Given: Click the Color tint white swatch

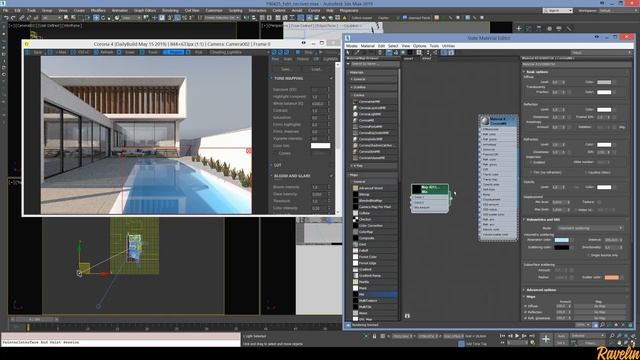Looking at the screenshot, I should 320,146.
